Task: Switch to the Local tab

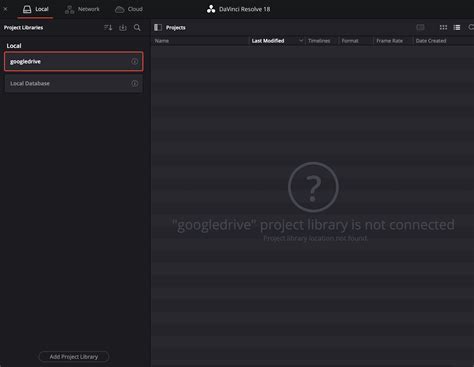Action: pos(35,9)
